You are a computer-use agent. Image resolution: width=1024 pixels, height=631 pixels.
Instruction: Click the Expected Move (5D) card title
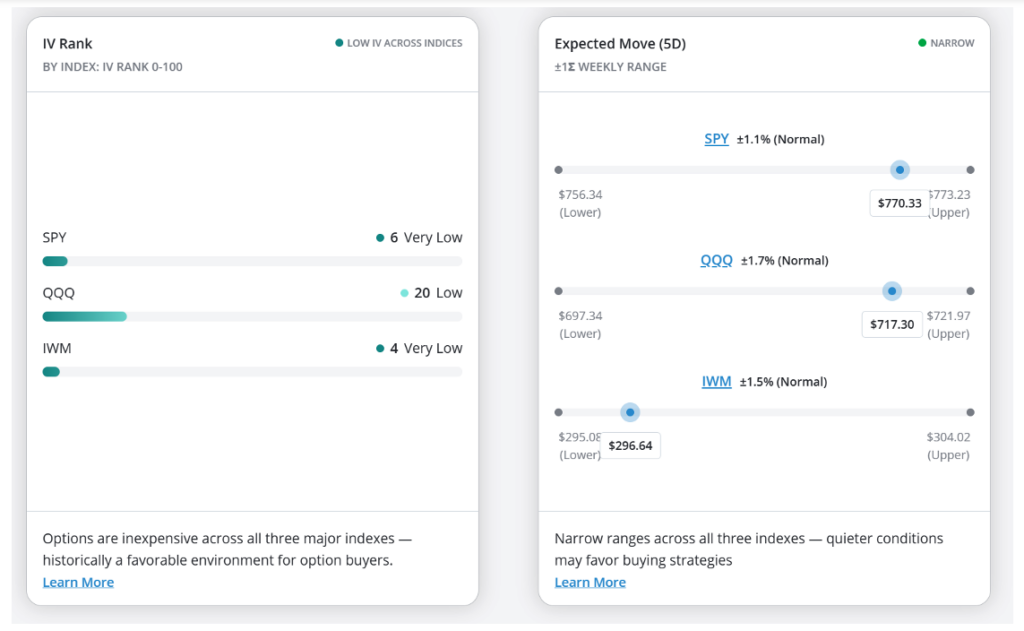[x=620, y=44]
